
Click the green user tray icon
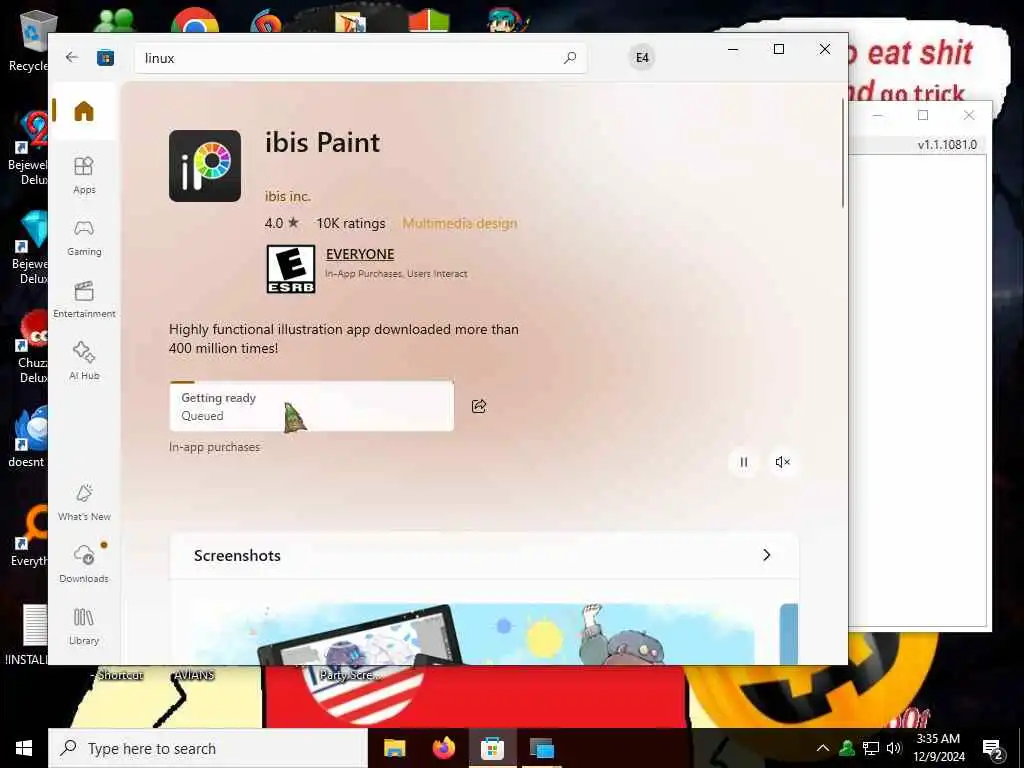[x=847, y=748]
